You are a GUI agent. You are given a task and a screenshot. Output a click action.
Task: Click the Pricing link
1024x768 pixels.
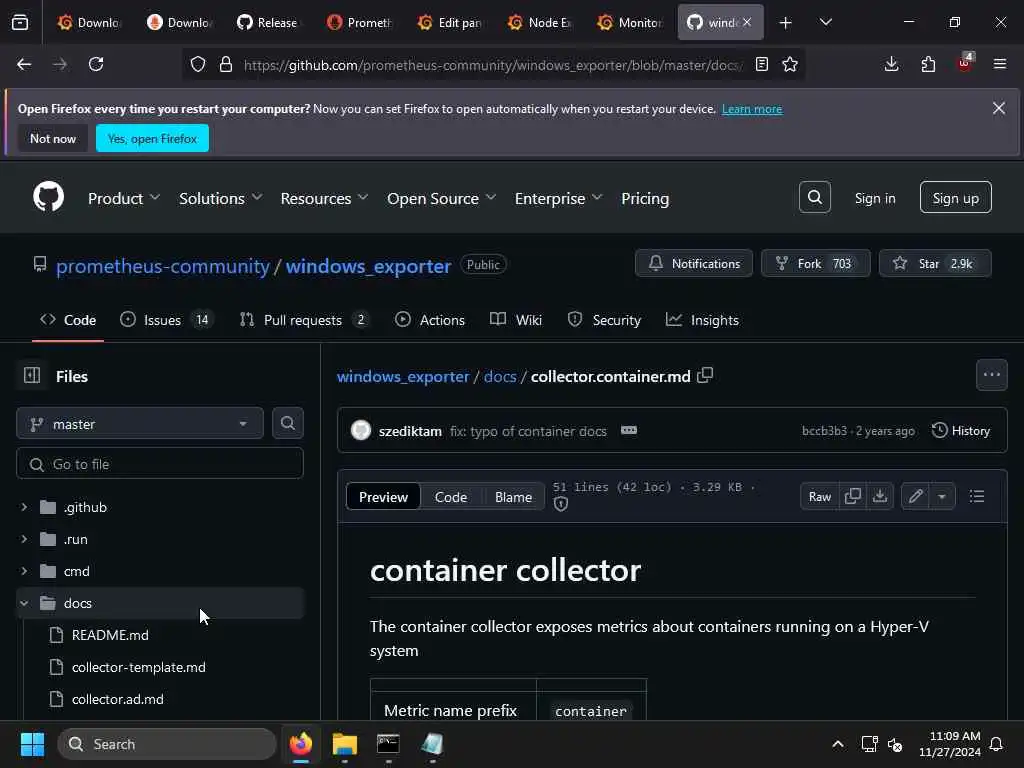[x=645, y=198]
